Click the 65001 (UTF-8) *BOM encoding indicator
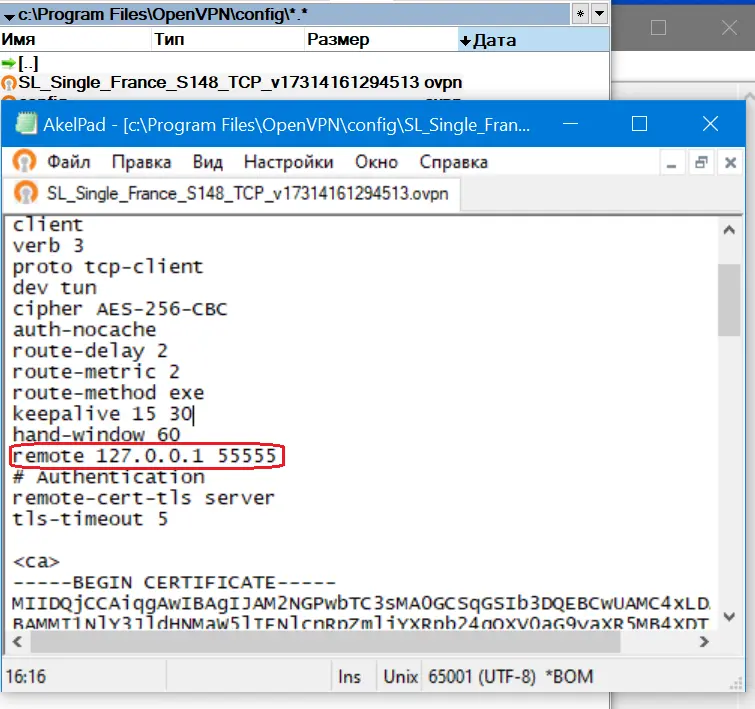755x709 pixels. 510,677
